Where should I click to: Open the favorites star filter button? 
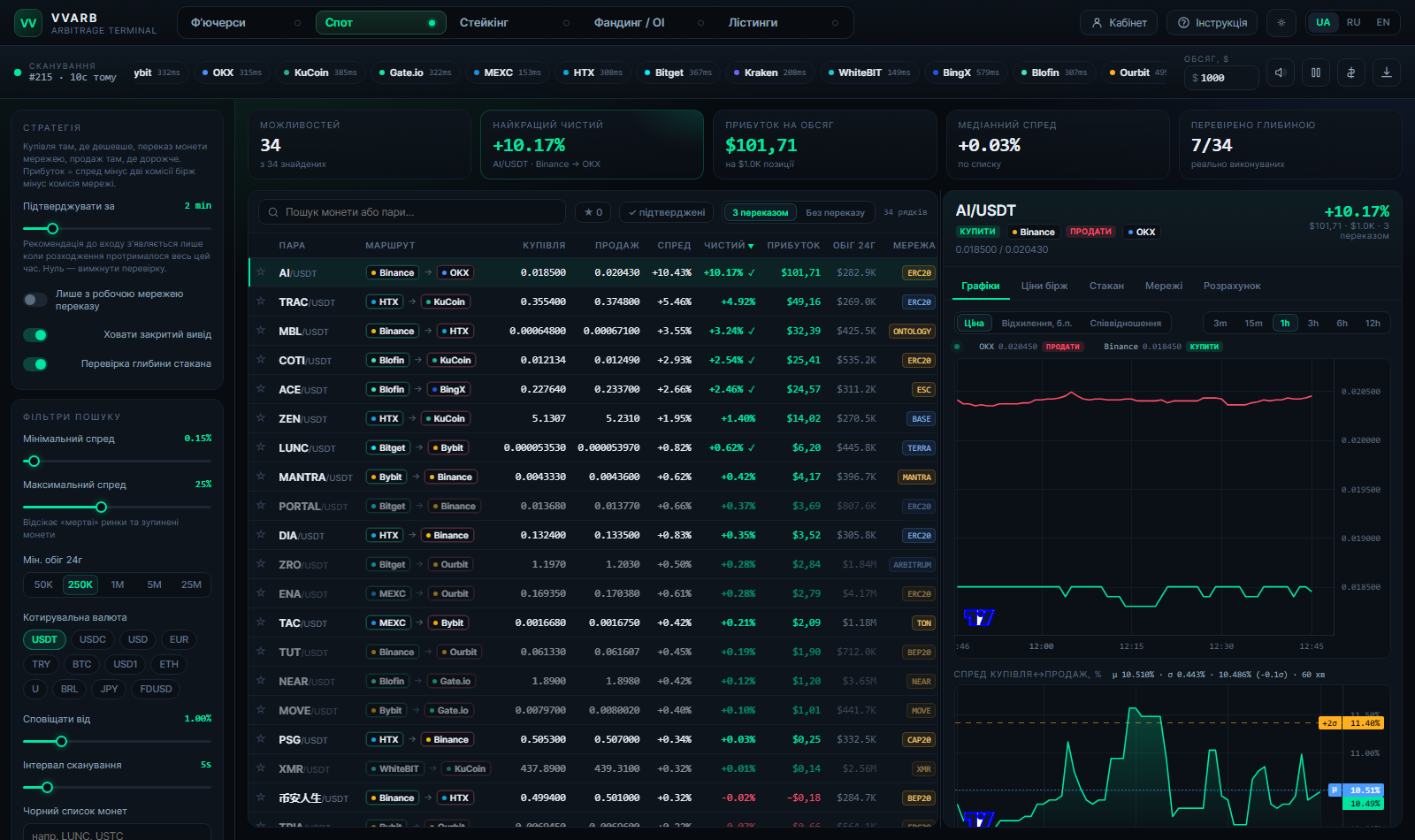click(593, 212)
